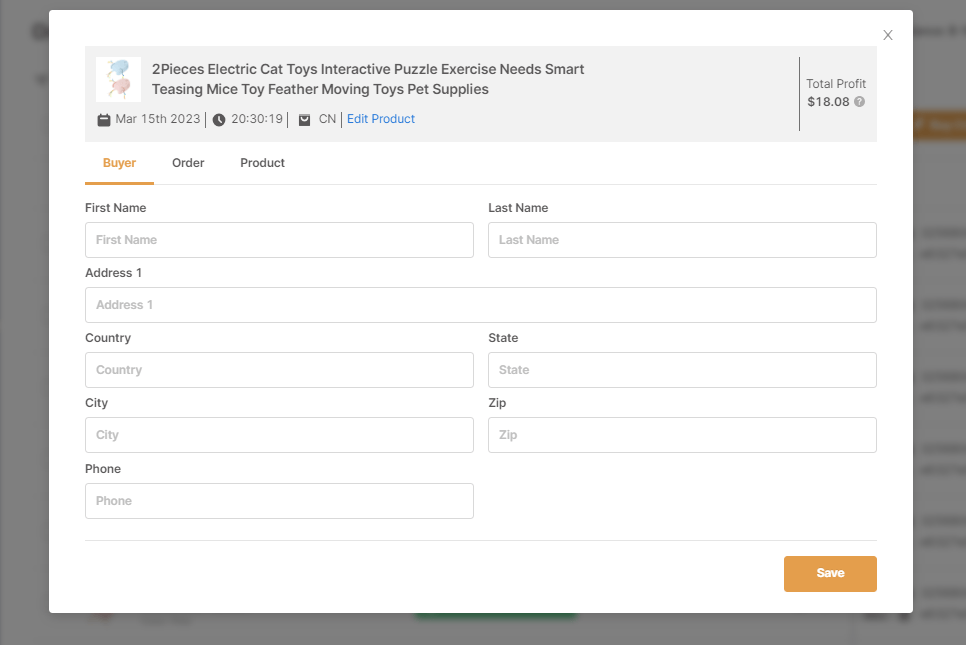Focus the City input field
Screen dimensions: 966x645
[279, 435]
